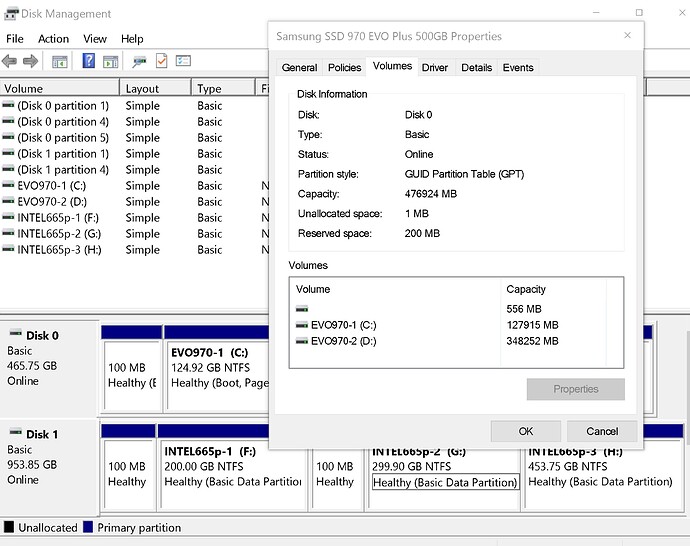
Task: Maximize the Disk Management window
Action: 639,13
